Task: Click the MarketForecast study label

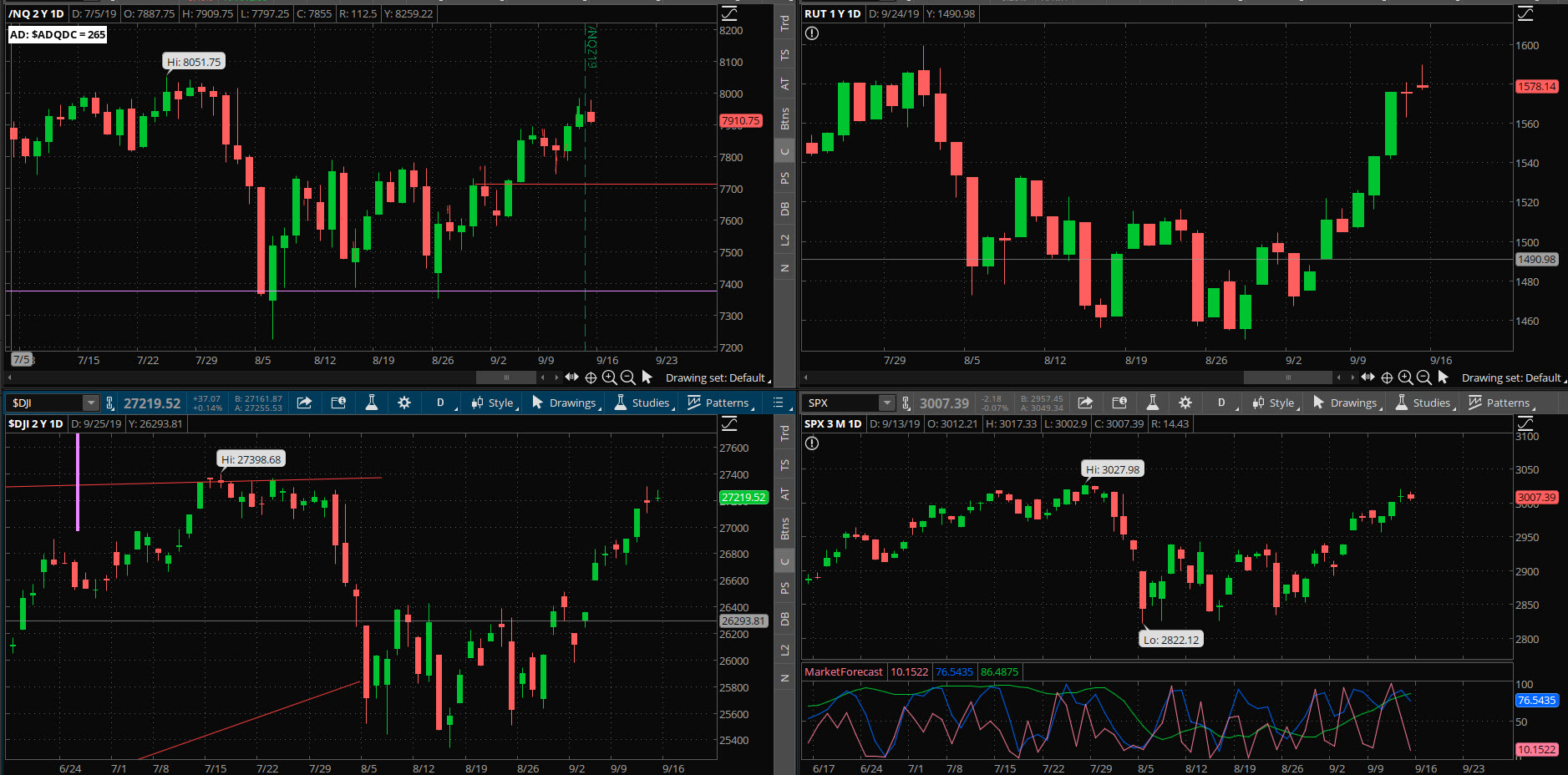Action: [x=844, y=671]
